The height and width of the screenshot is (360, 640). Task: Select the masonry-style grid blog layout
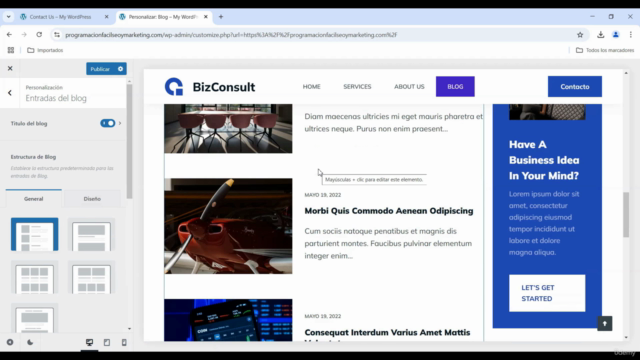coord(91,278)
